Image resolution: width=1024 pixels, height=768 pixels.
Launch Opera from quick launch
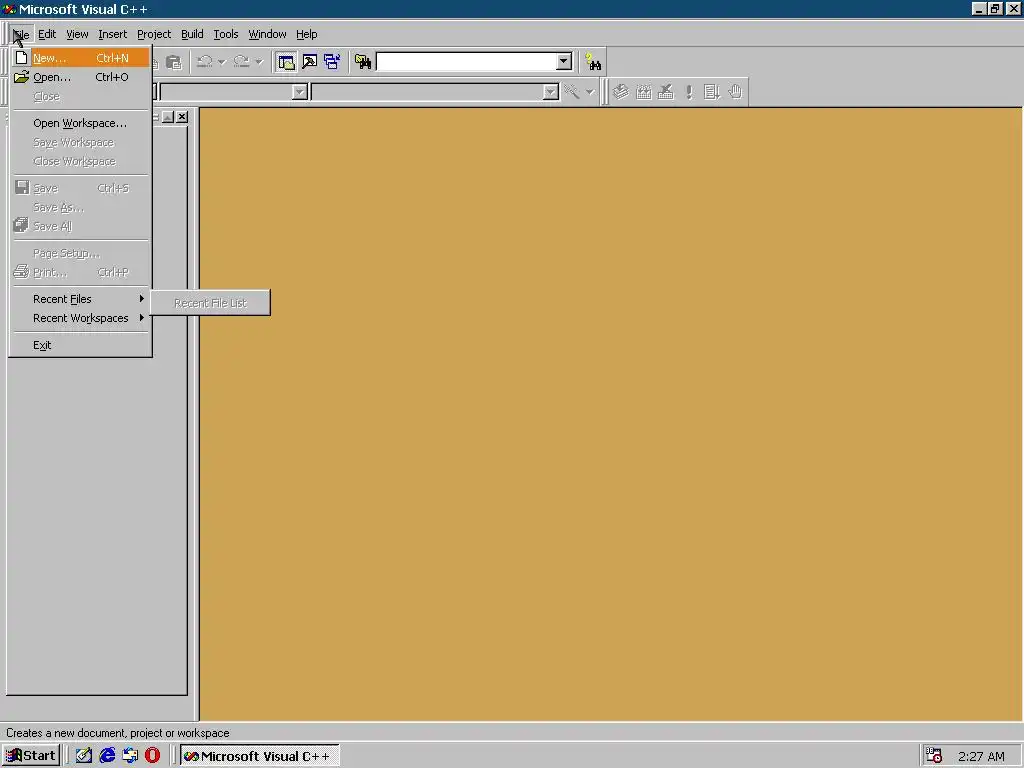click(x=152, y=756)
